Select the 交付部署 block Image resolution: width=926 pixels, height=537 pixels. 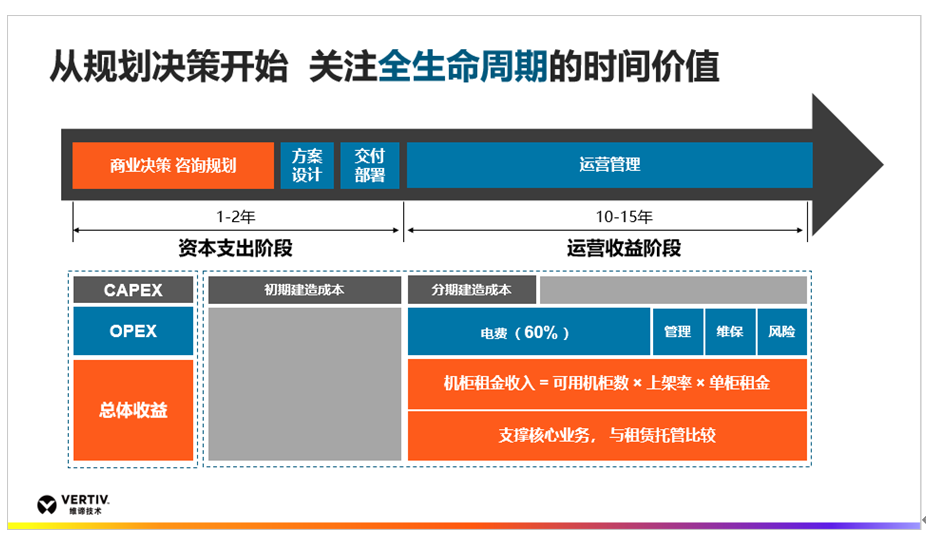[x=370, y=165]
